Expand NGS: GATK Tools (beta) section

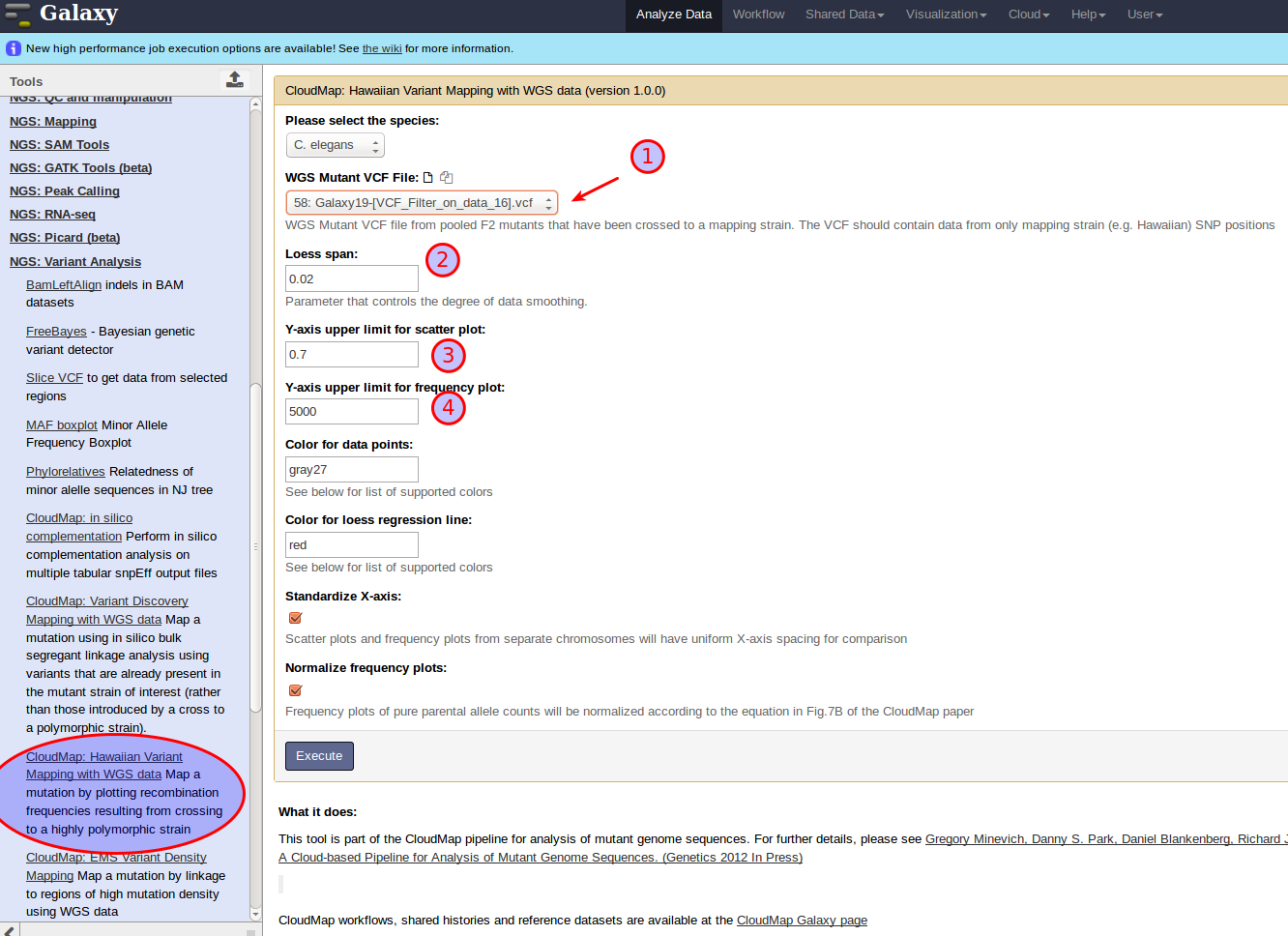[x=81, y=168]
